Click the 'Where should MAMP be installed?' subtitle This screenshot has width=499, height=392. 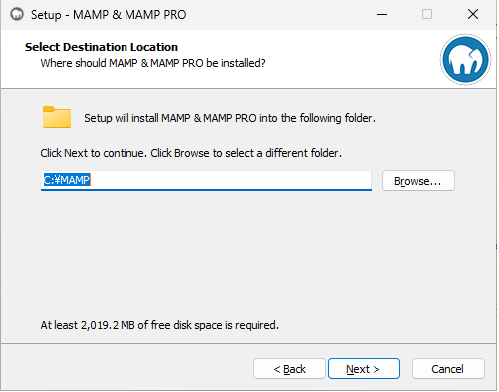(153, 63)
